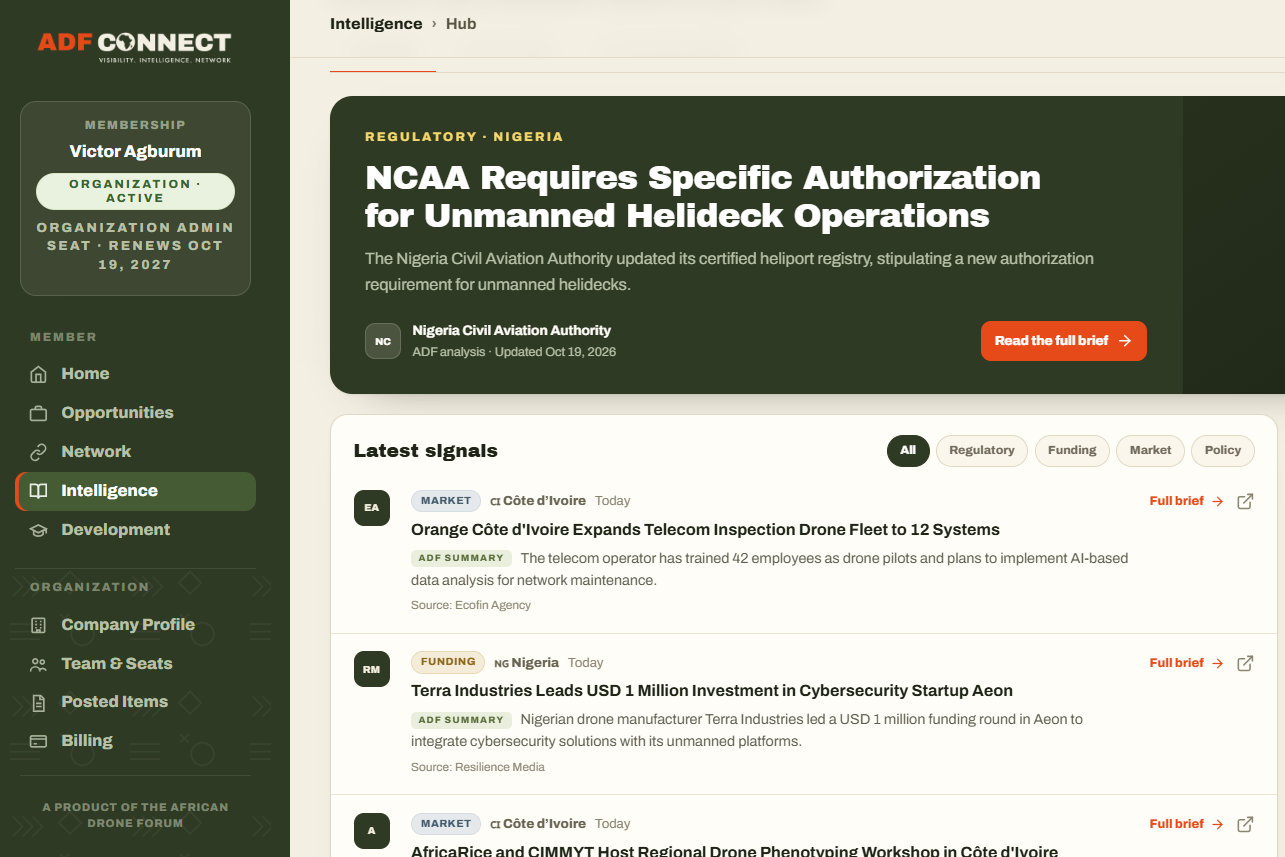Open Full brief for Terra Industries story
This screenshot has height=857, width=1285.
click(1186, 663)
